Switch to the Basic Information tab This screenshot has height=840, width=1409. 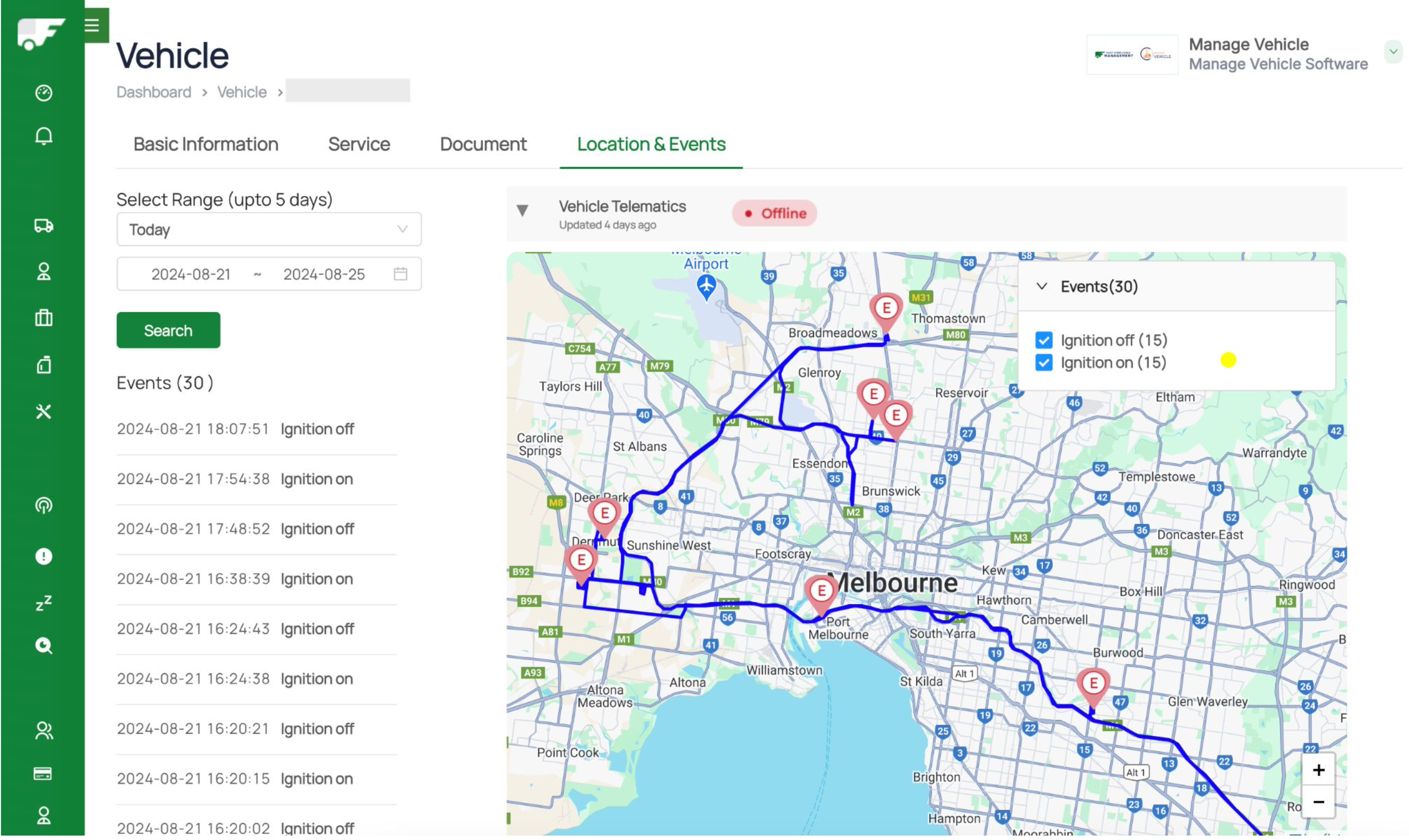206,144
